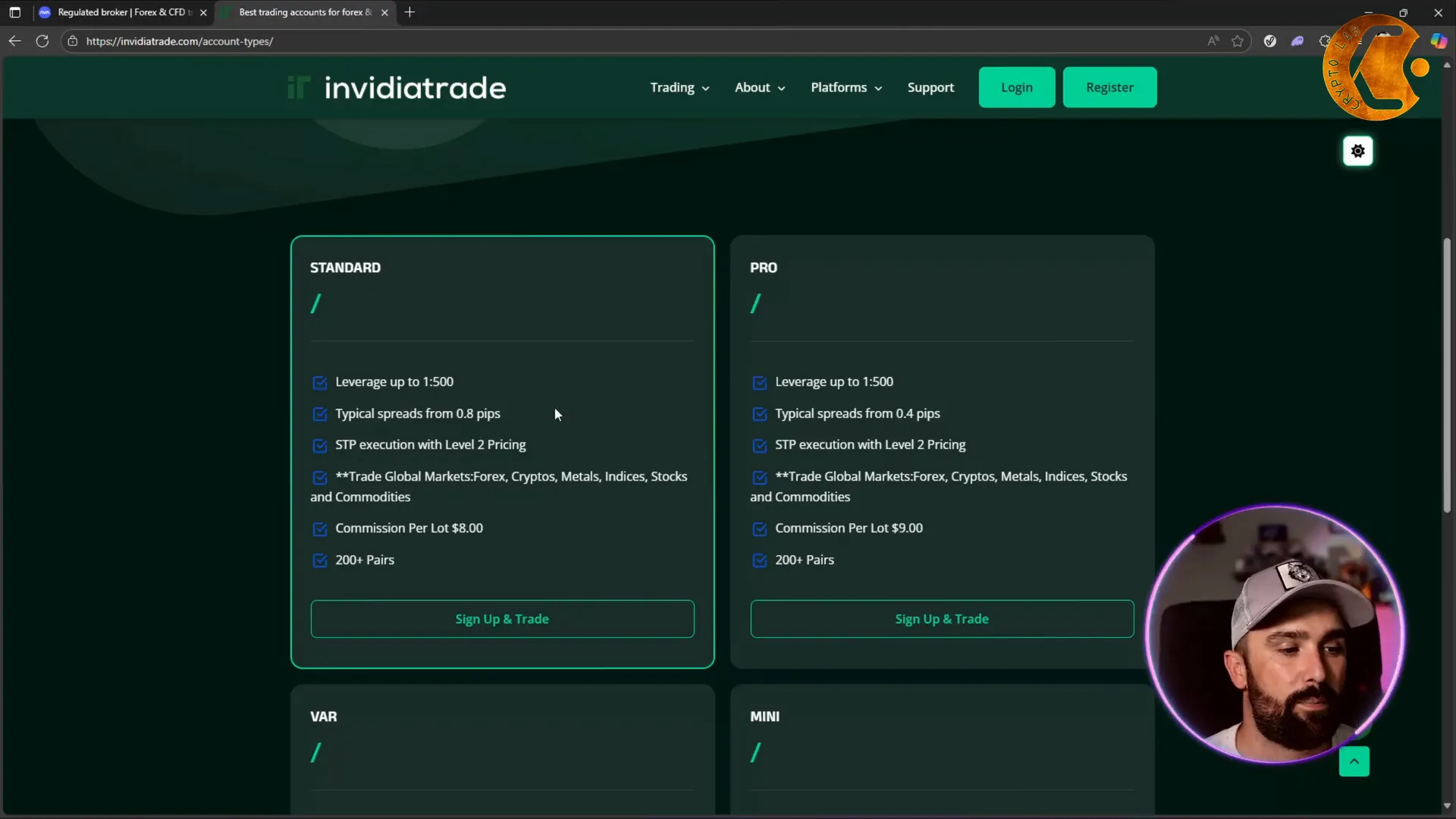Close the Regulated broker tab

[203, 12]
